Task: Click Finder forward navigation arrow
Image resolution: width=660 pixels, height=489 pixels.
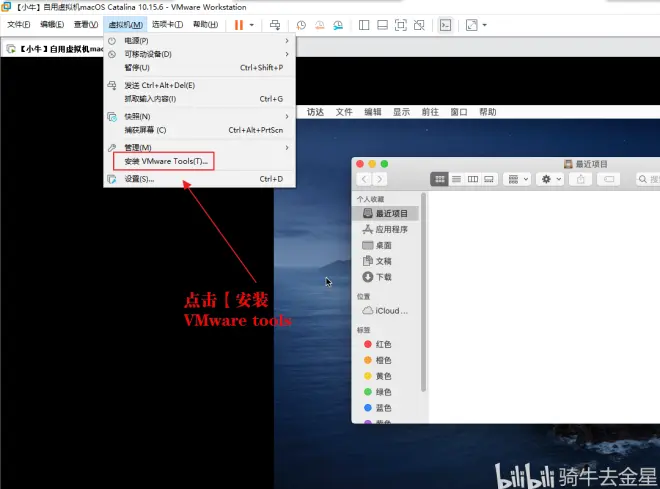Action: tap(380, 179)
